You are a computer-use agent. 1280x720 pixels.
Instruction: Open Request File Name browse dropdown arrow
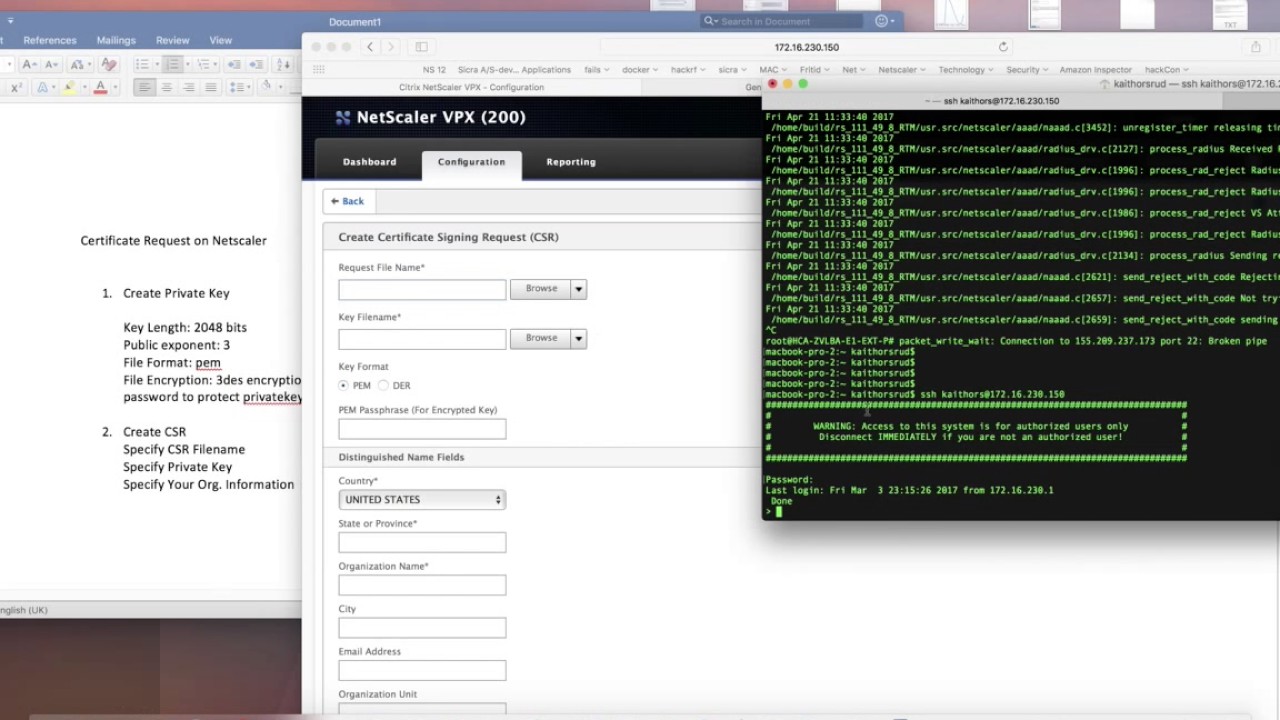tap(578, 289)
